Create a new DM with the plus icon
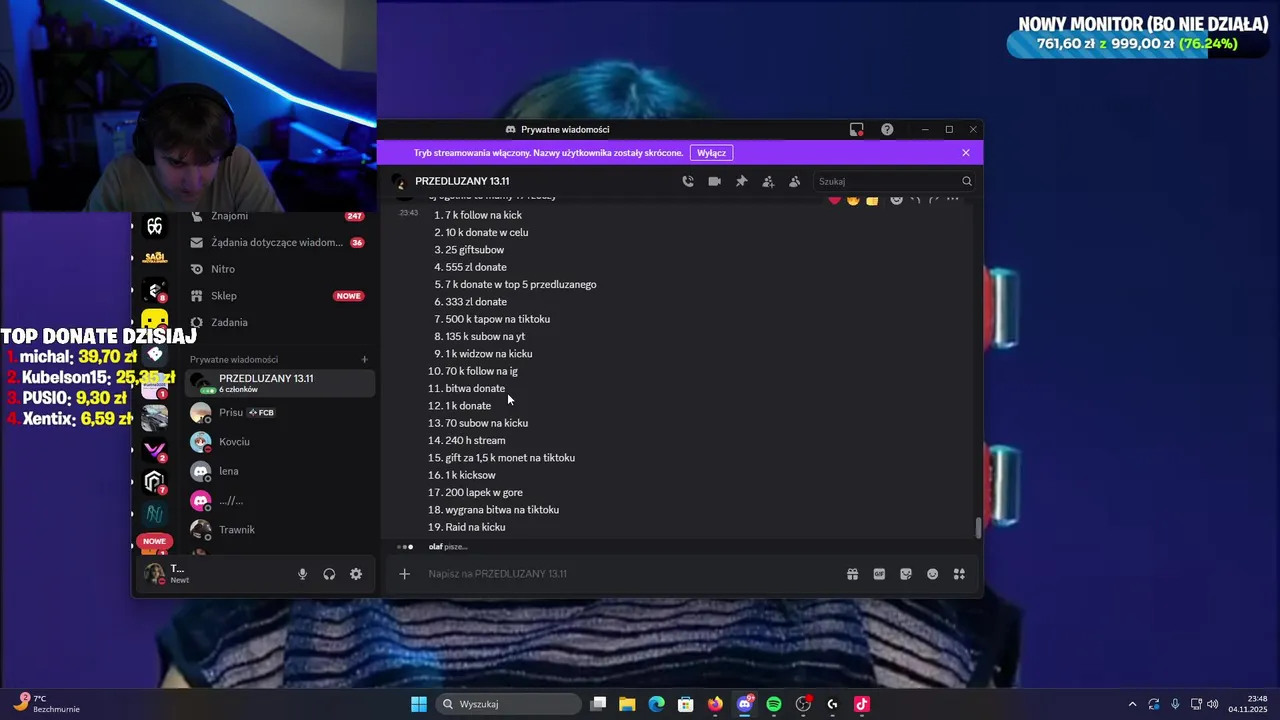This screenshot has height=720, width=1280. (x=364, y=359)
